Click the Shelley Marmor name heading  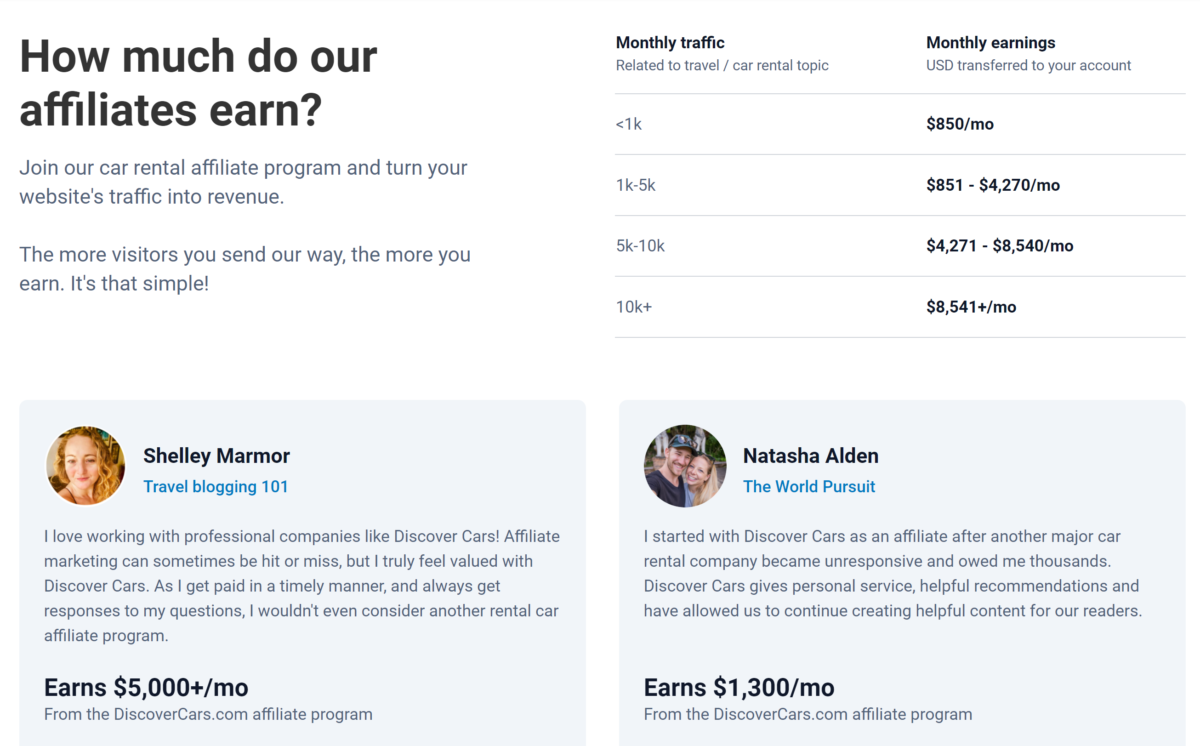tap(216, 456)
